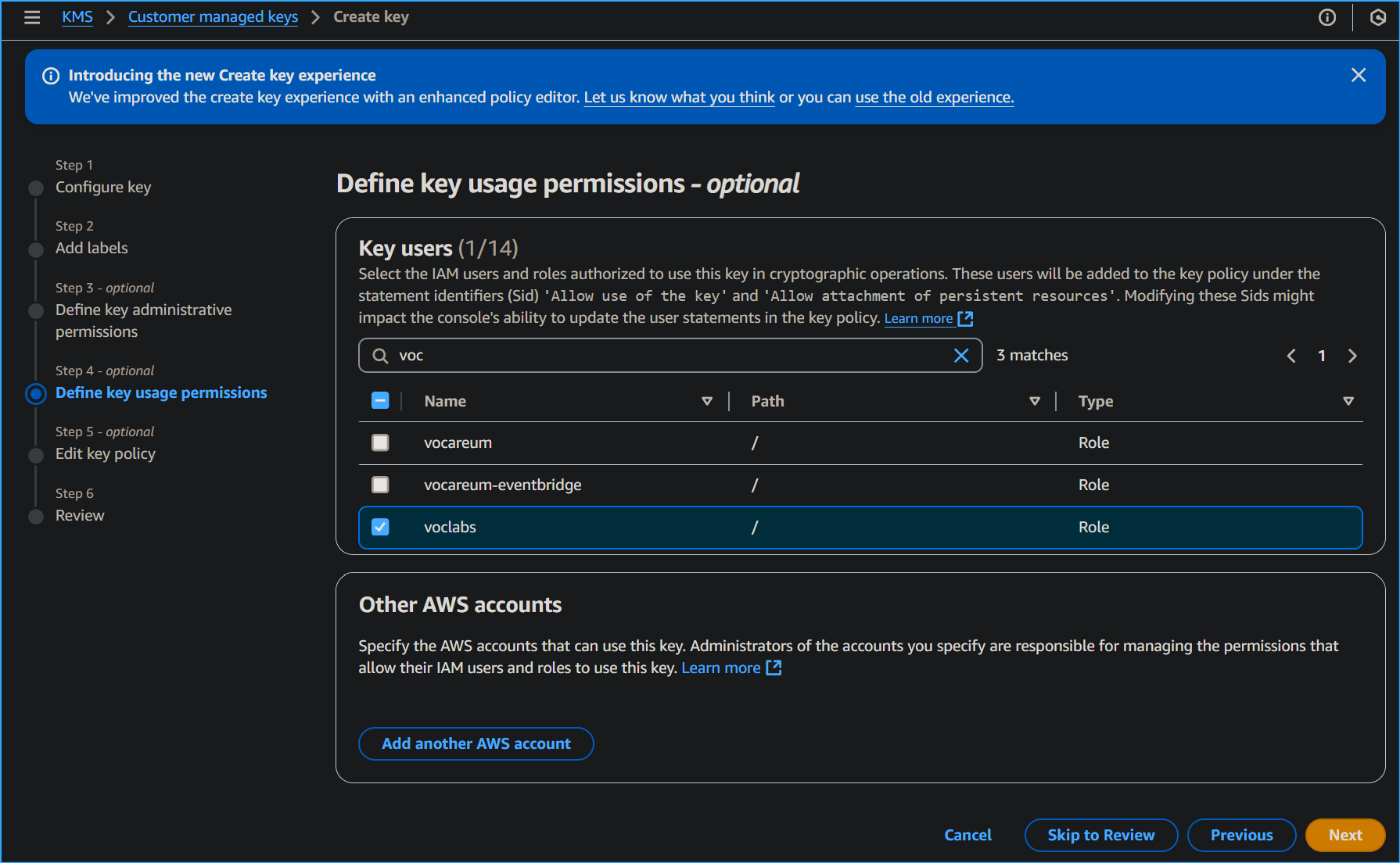This screenshot has width=1400, height=863.
Task: Click the next page chevron near 3 matches
Action: pos(1352,356)
